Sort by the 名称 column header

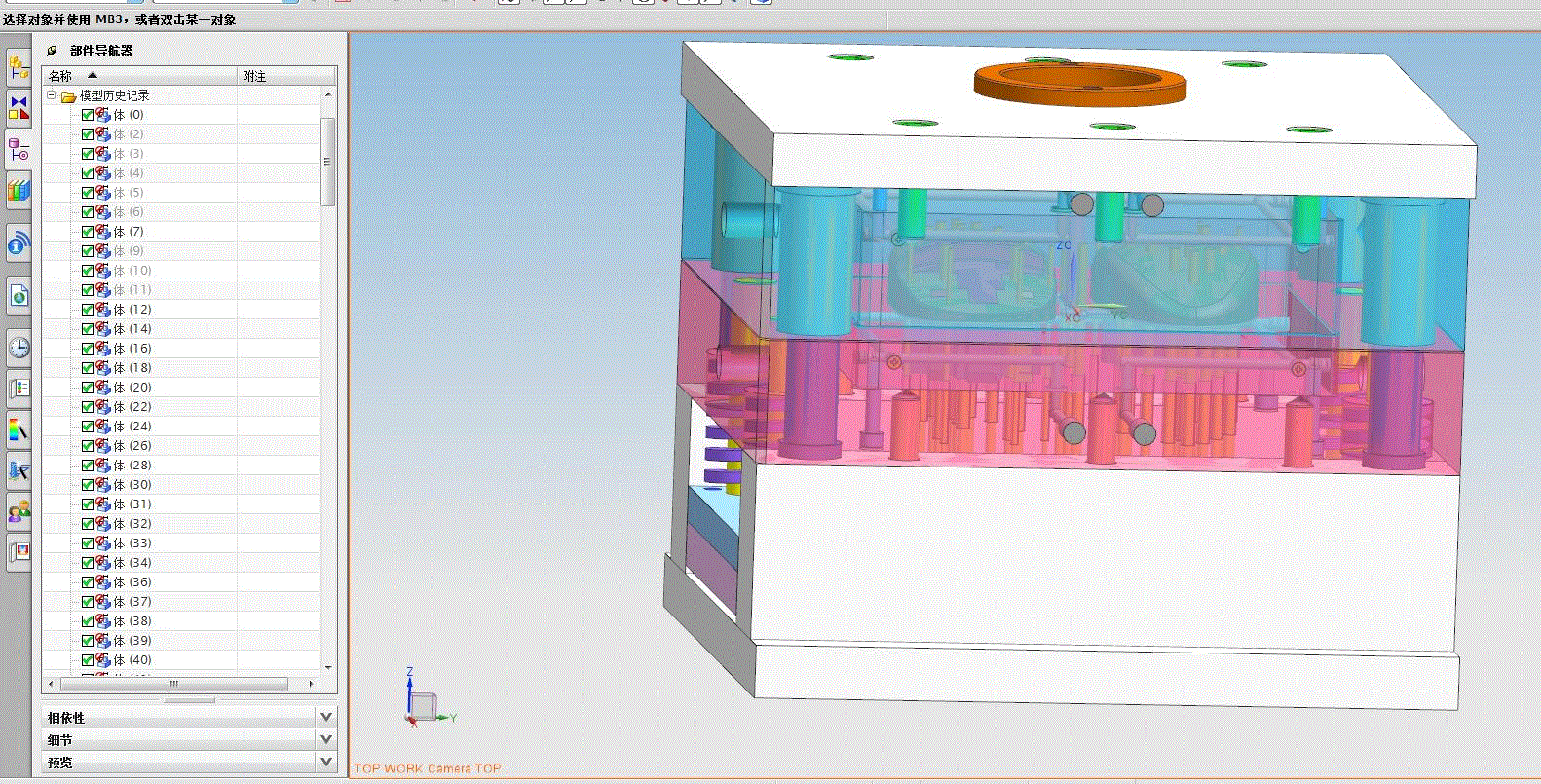[x=140, y=76]
